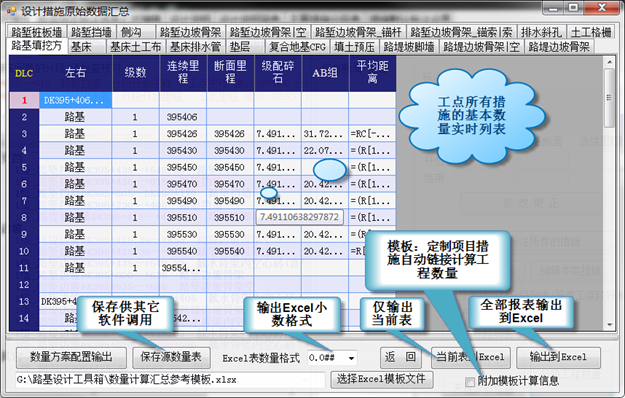Click the template file path field
Screen dimensions: 625x398
(x=171, y=380)
